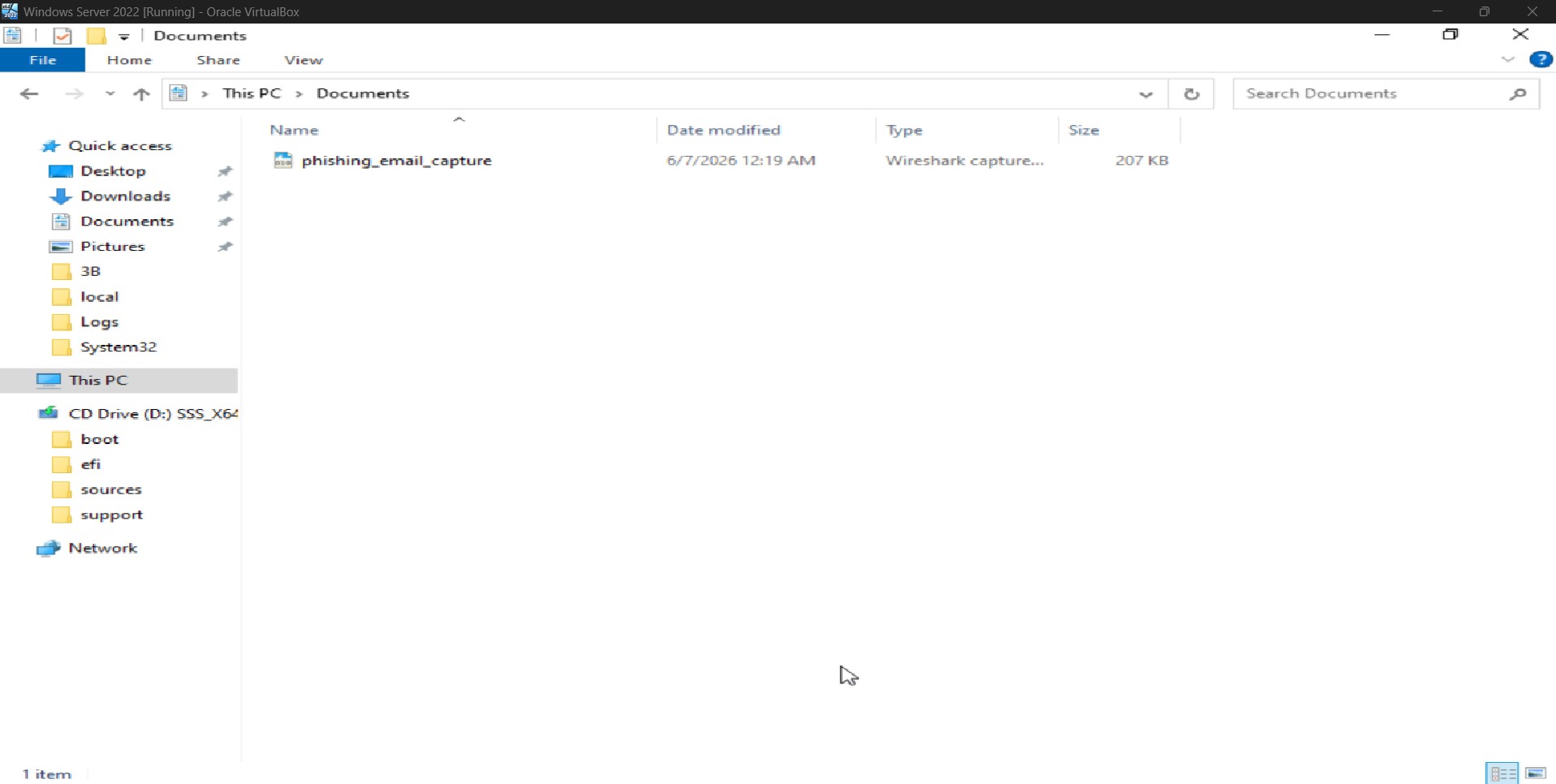Refresh the Documents folder view
Screen dimensions: 1556x784
[1192, 94]
